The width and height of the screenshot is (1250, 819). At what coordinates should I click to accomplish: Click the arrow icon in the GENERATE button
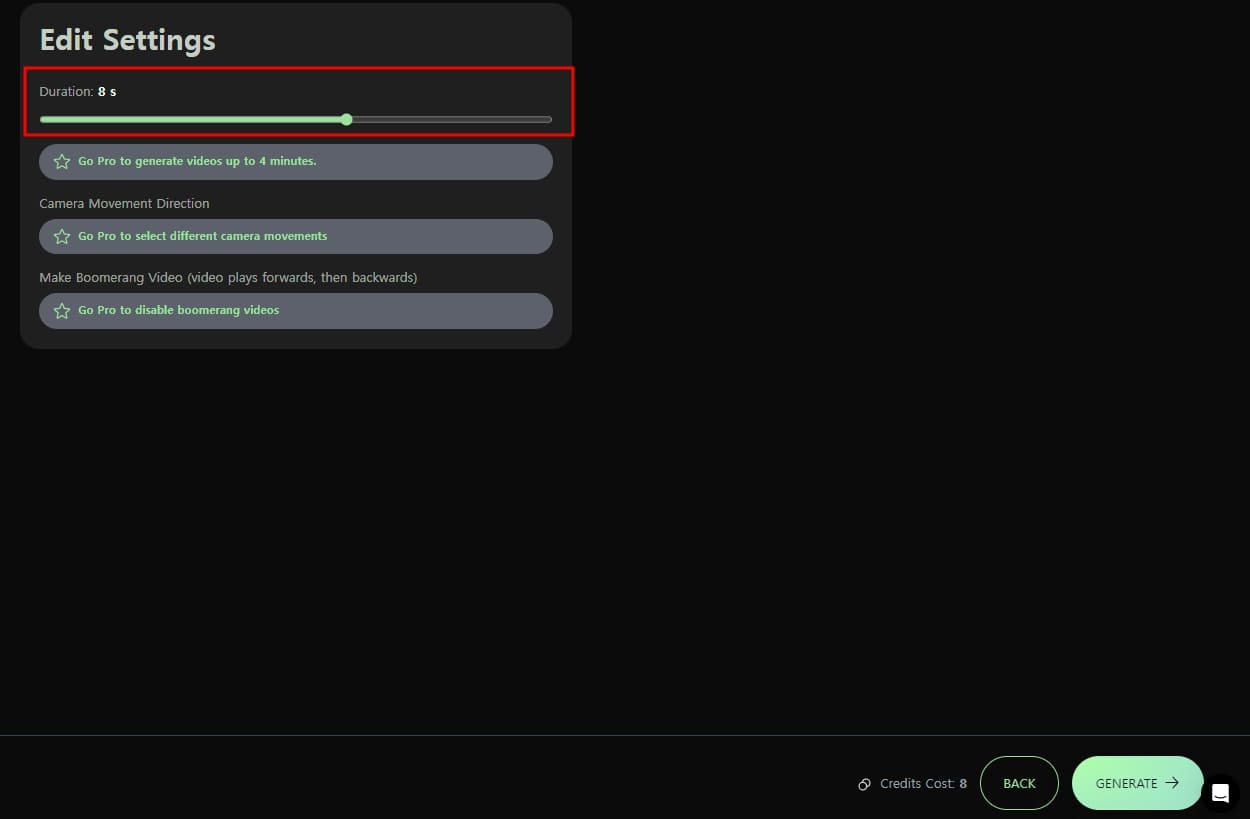pyautogui.click(x=1172, y=783)
